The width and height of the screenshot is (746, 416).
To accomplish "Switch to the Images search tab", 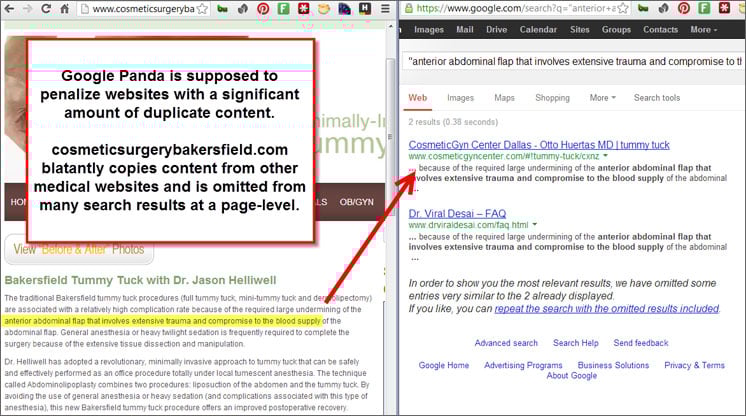I will (x=460, y=98).
